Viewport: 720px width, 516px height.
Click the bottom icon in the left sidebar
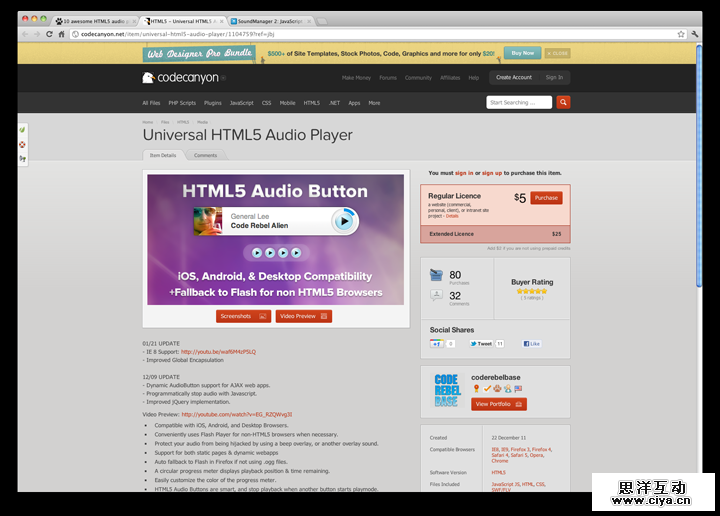22,159
